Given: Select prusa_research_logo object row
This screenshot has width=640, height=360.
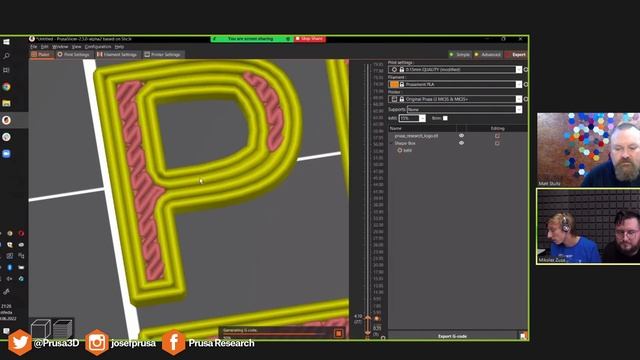Looking at the screenshot, I should [x=416, y=136].
